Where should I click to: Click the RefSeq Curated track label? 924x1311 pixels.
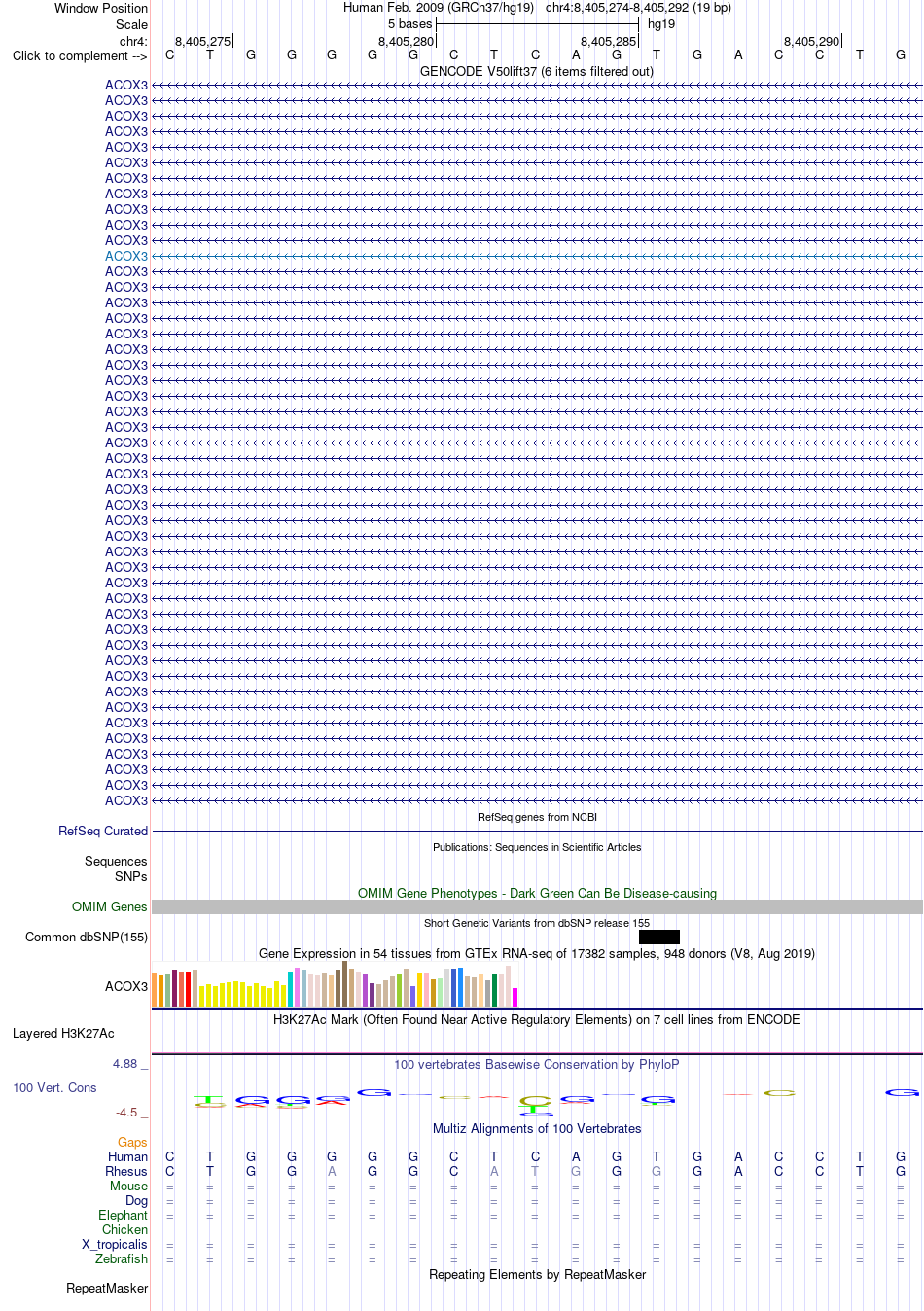click(x=103, y=831)
